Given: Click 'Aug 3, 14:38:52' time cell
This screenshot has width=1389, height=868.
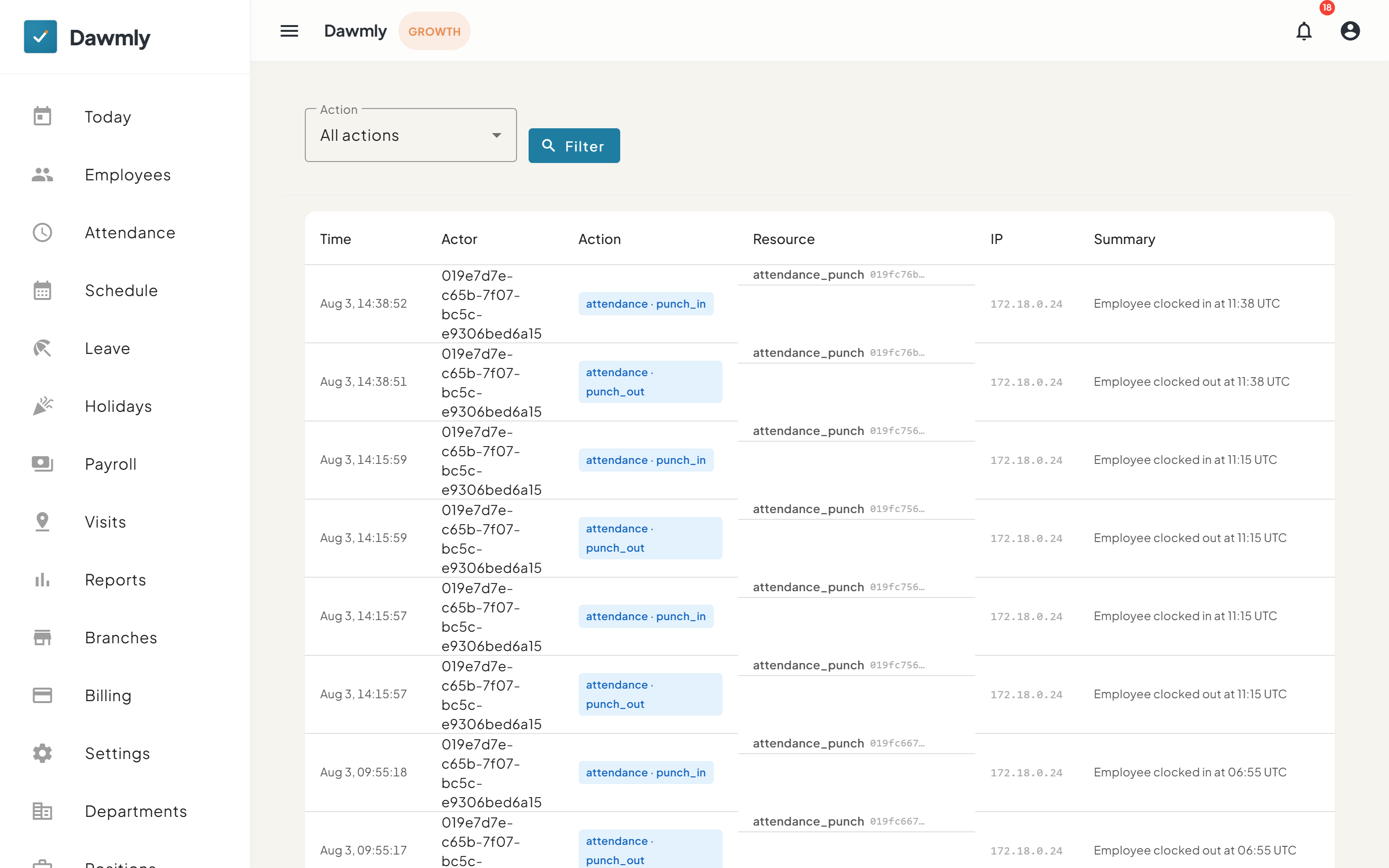Looking at the screenshot, I should click(x=363, y=304).
